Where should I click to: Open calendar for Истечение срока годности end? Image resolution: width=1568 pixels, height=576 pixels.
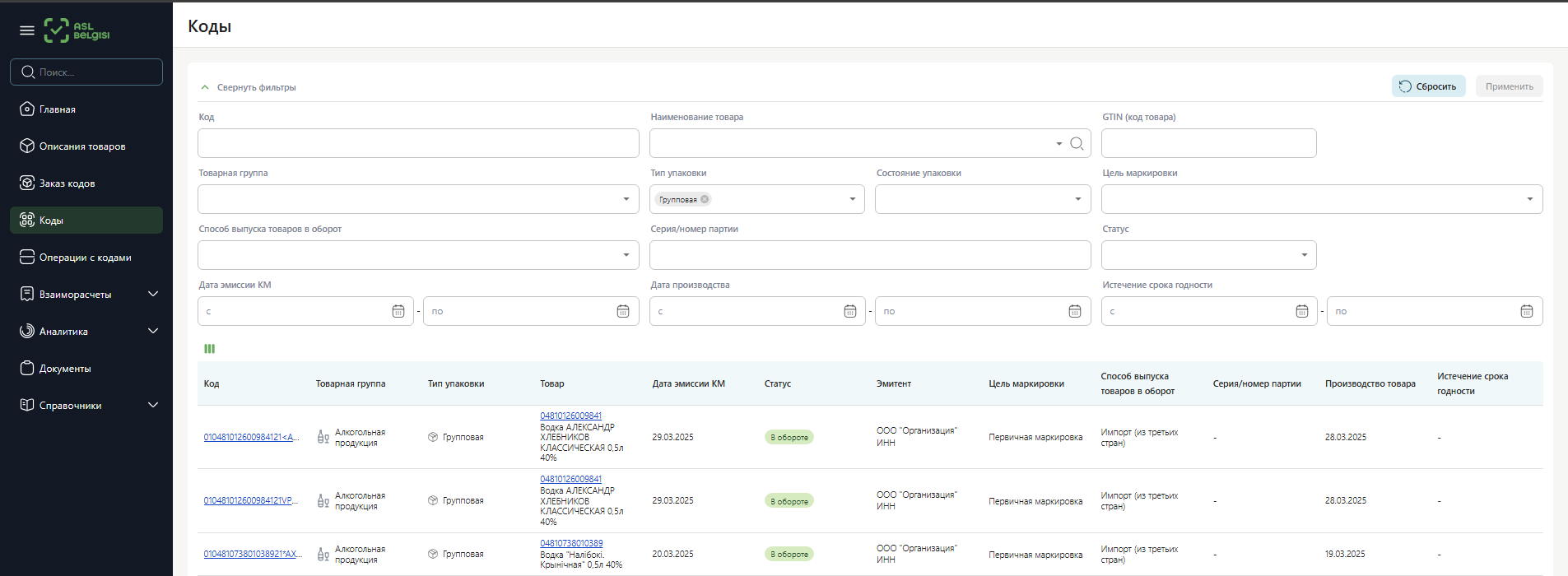click(x=1526, y=311)
